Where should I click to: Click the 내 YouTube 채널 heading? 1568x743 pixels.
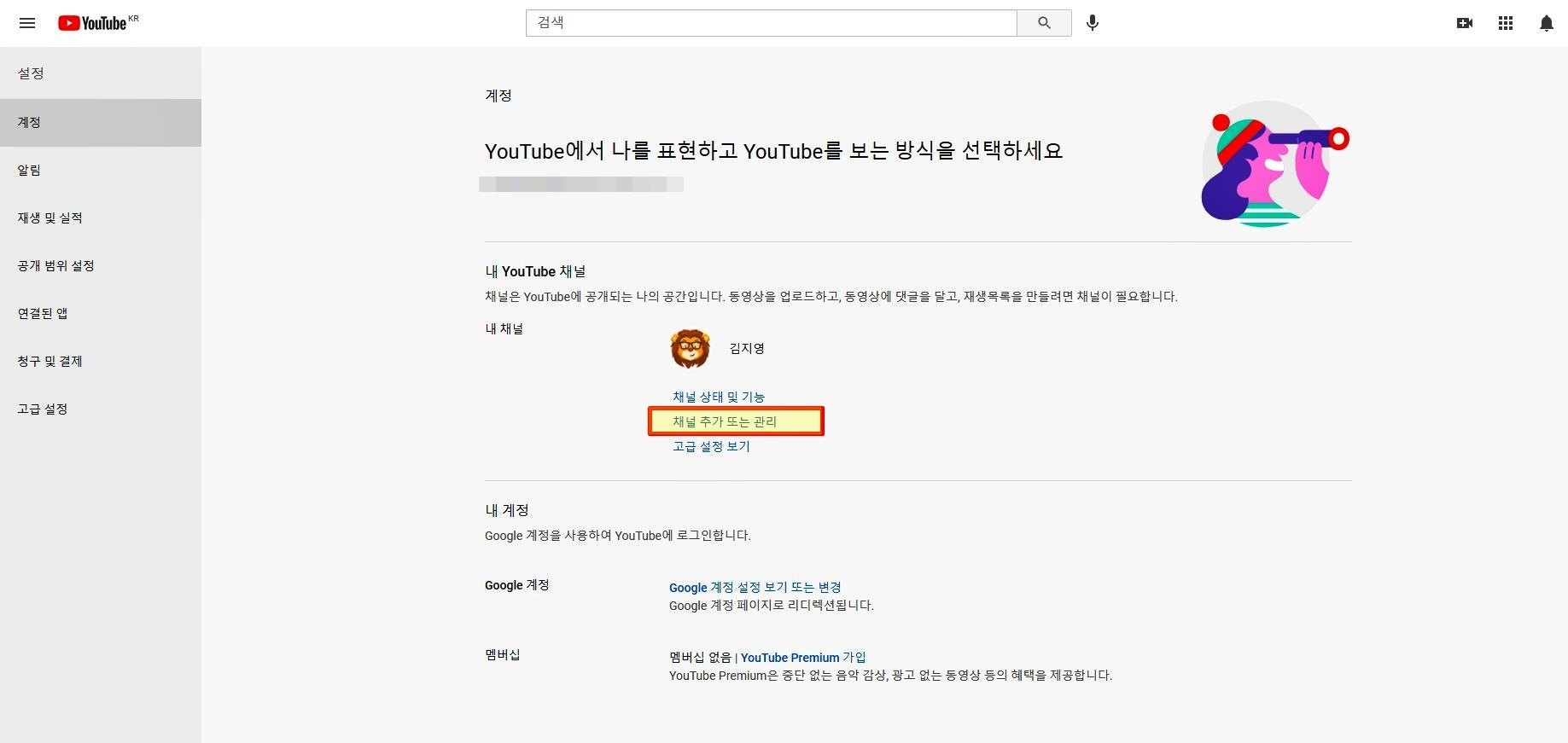click(x=535, y=271)
